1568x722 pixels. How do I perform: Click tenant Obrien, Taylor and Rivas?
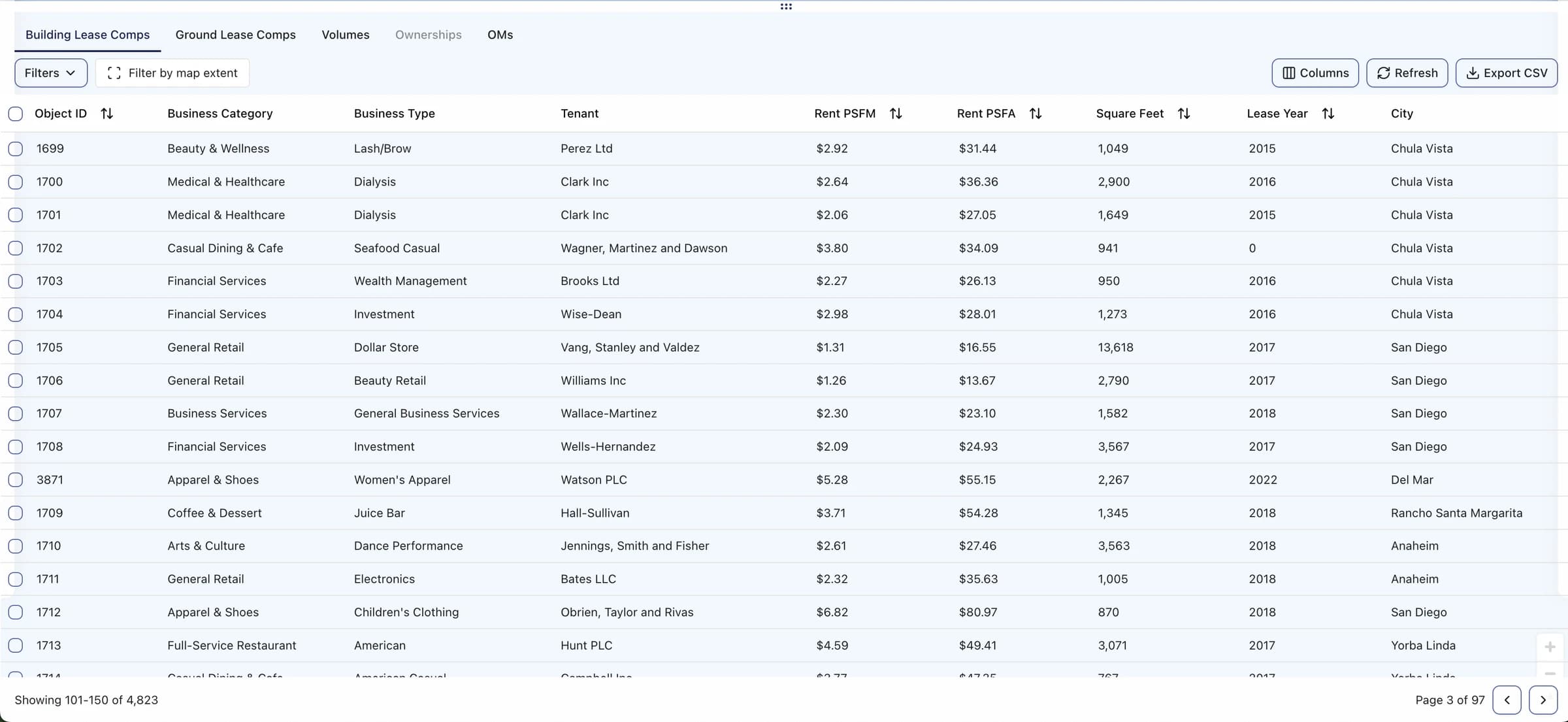pyautogui.click(x=627, y=613)
